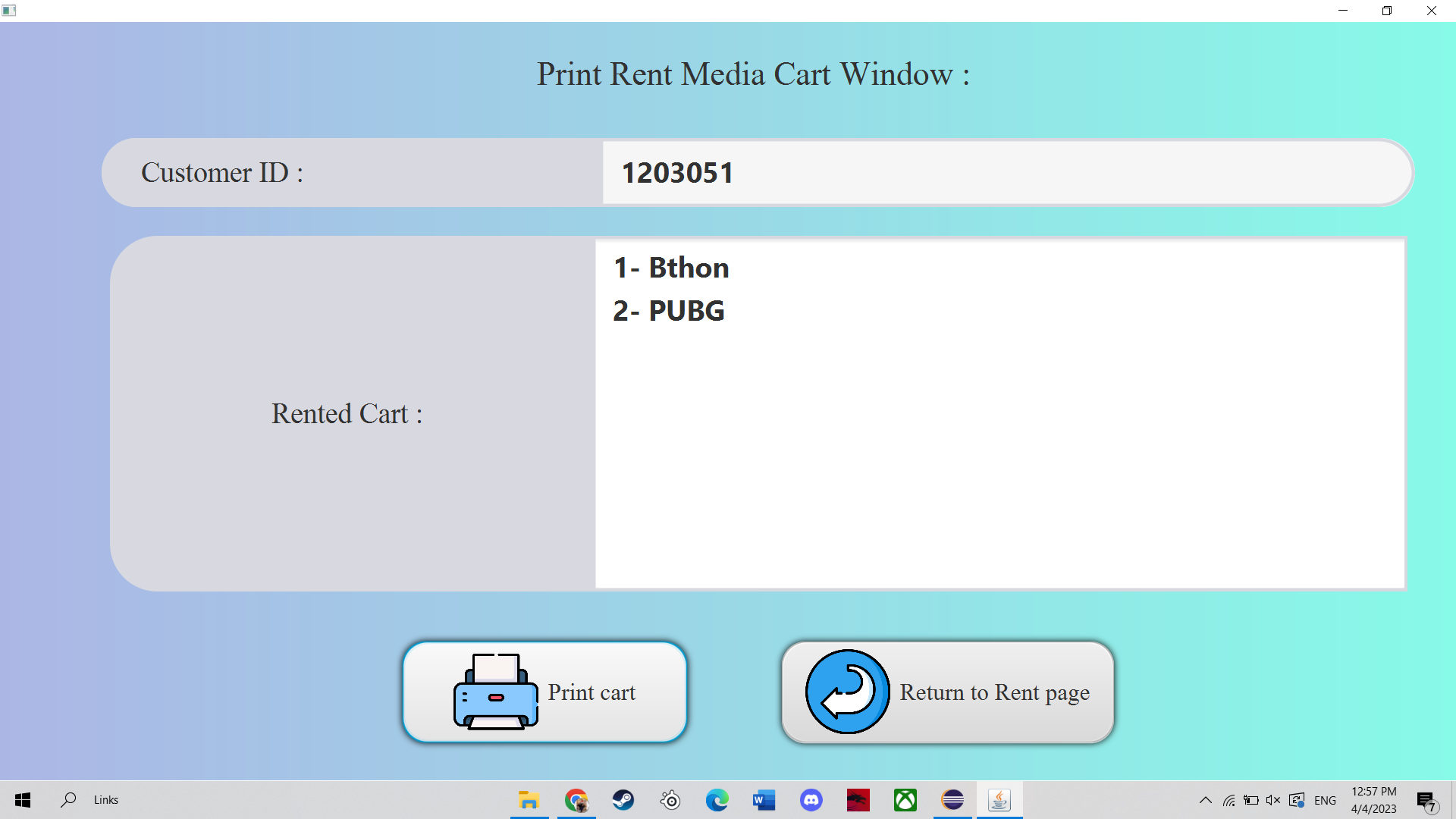Click the blue return arrow icon

(x=847, y=692)
